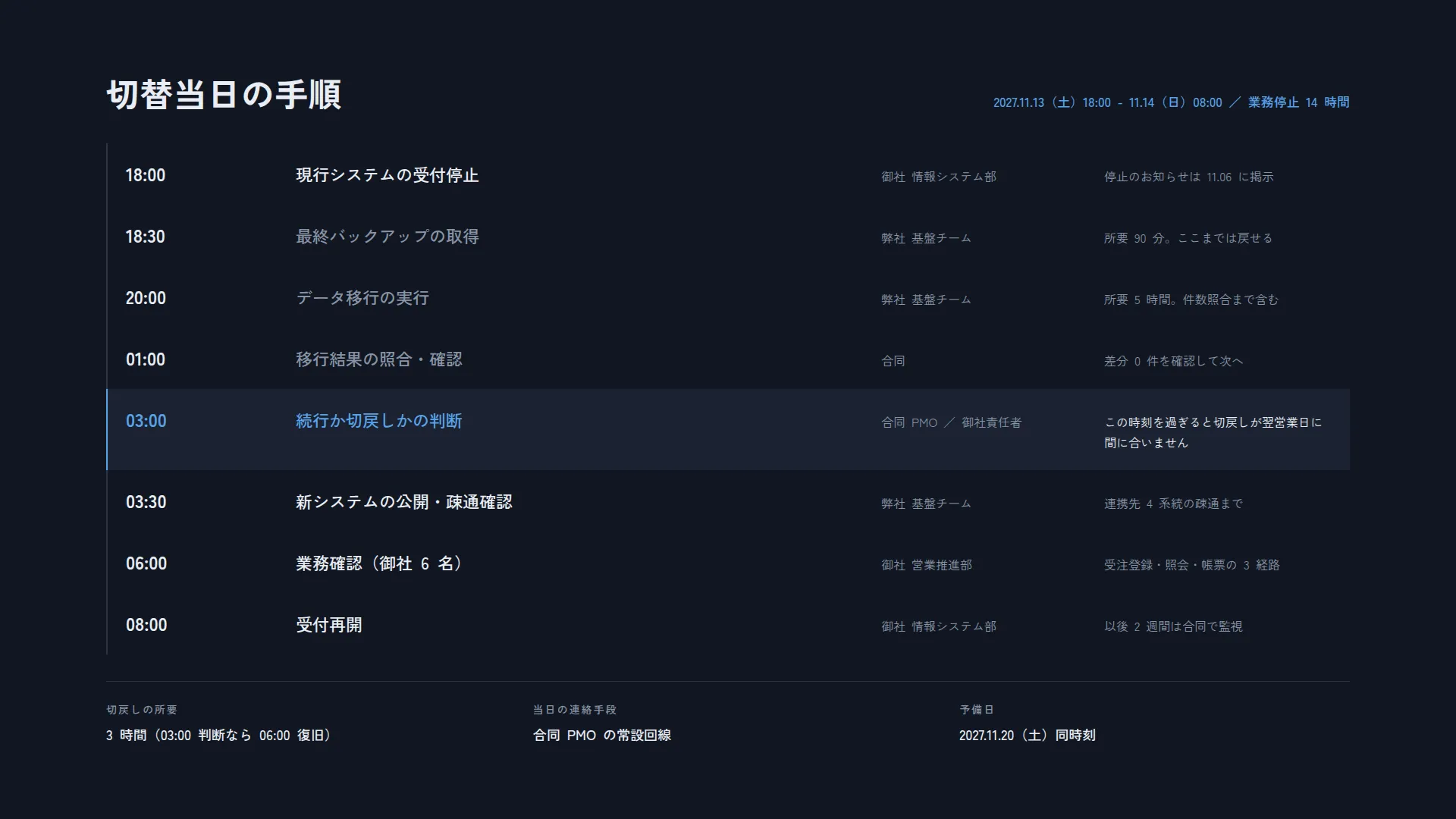Image resolution: width=1456 pixels, height=819 pixels.
Task: Click owner 御社 営業推進部
Action: (x=927, y=565)
